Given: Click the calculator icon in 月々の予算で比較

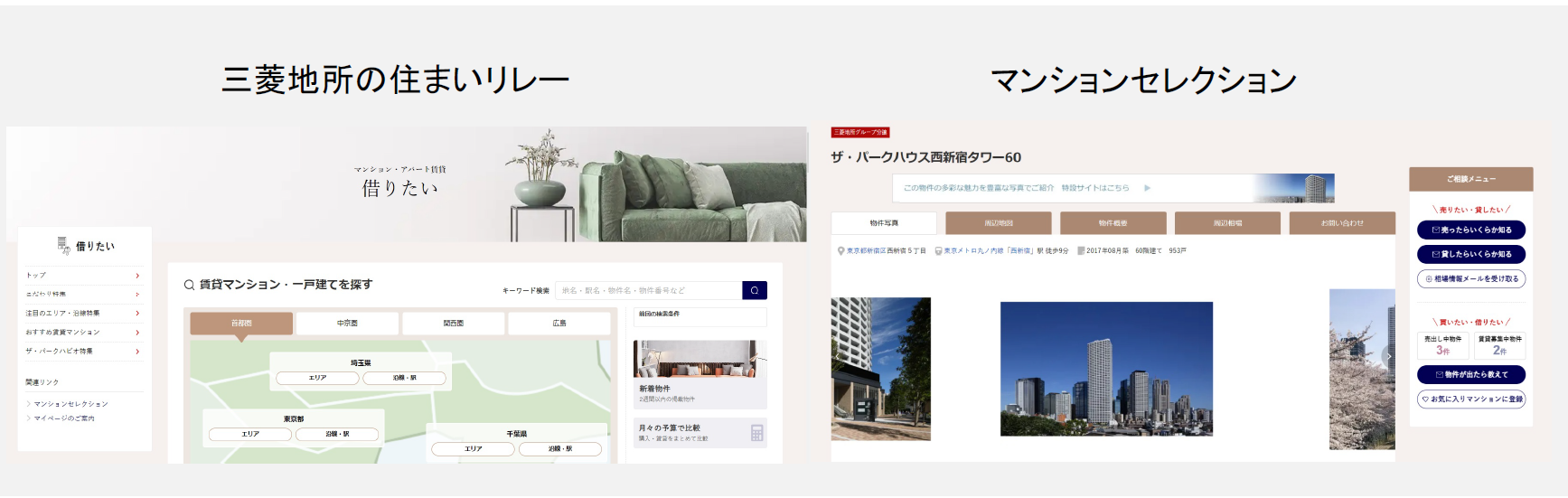Looking at the screenshot, I should point(756,433).
